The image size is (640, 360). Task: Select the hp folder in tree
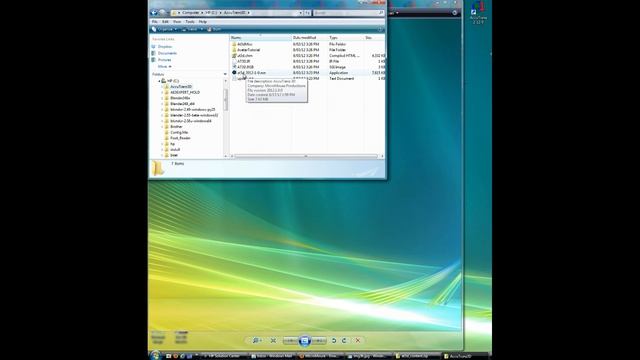(x=172, y=144)
